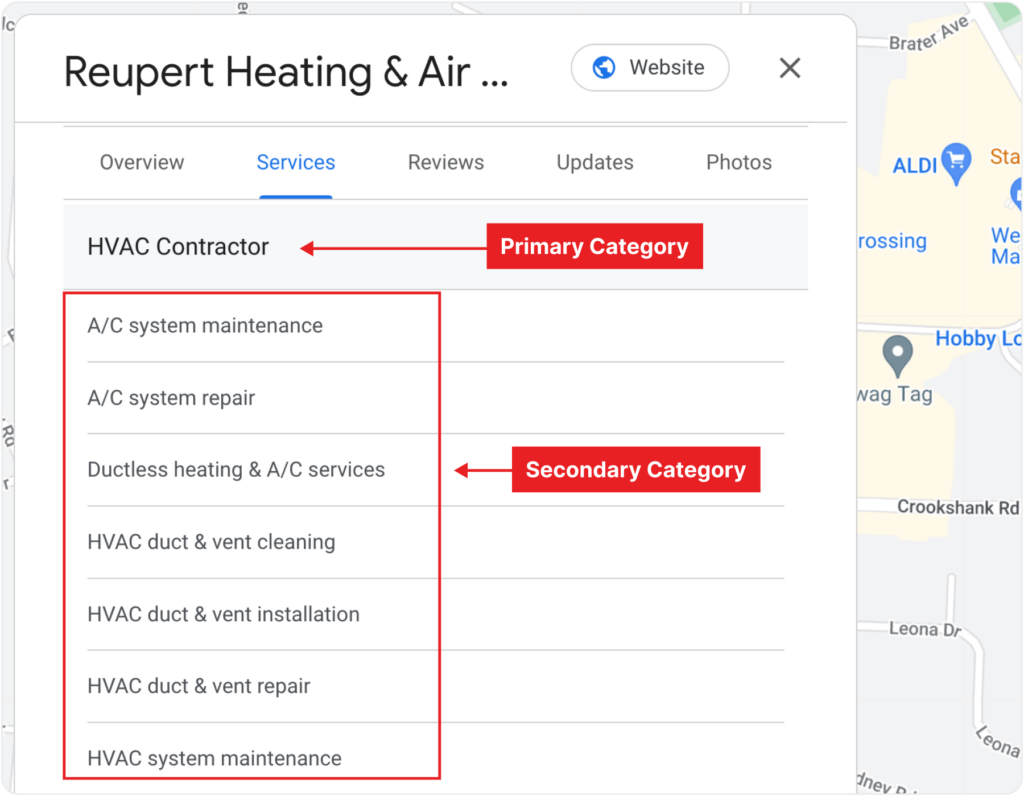Open the Website button
This screenshot has height=808, width=1024.
(650, 67)
